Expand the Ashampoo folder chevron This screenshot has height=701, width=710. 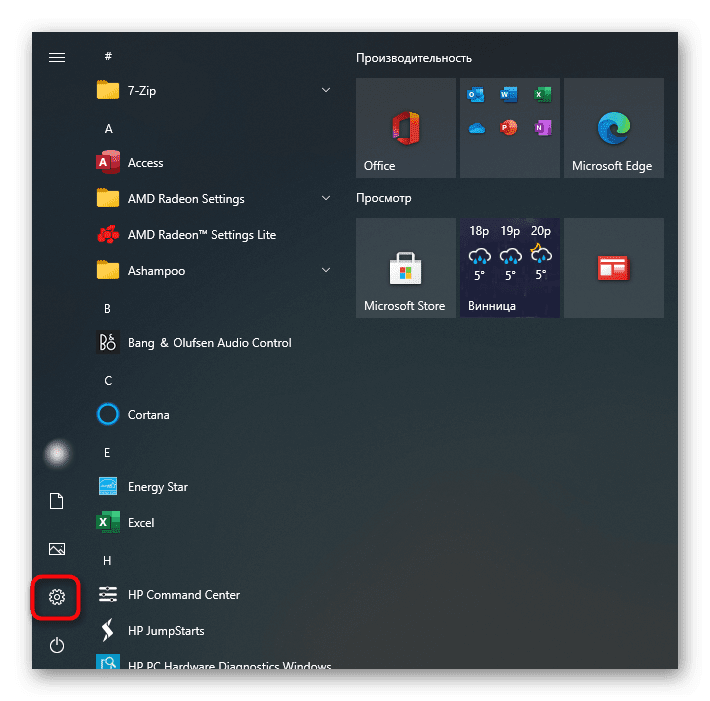click(x=326, y=270)
